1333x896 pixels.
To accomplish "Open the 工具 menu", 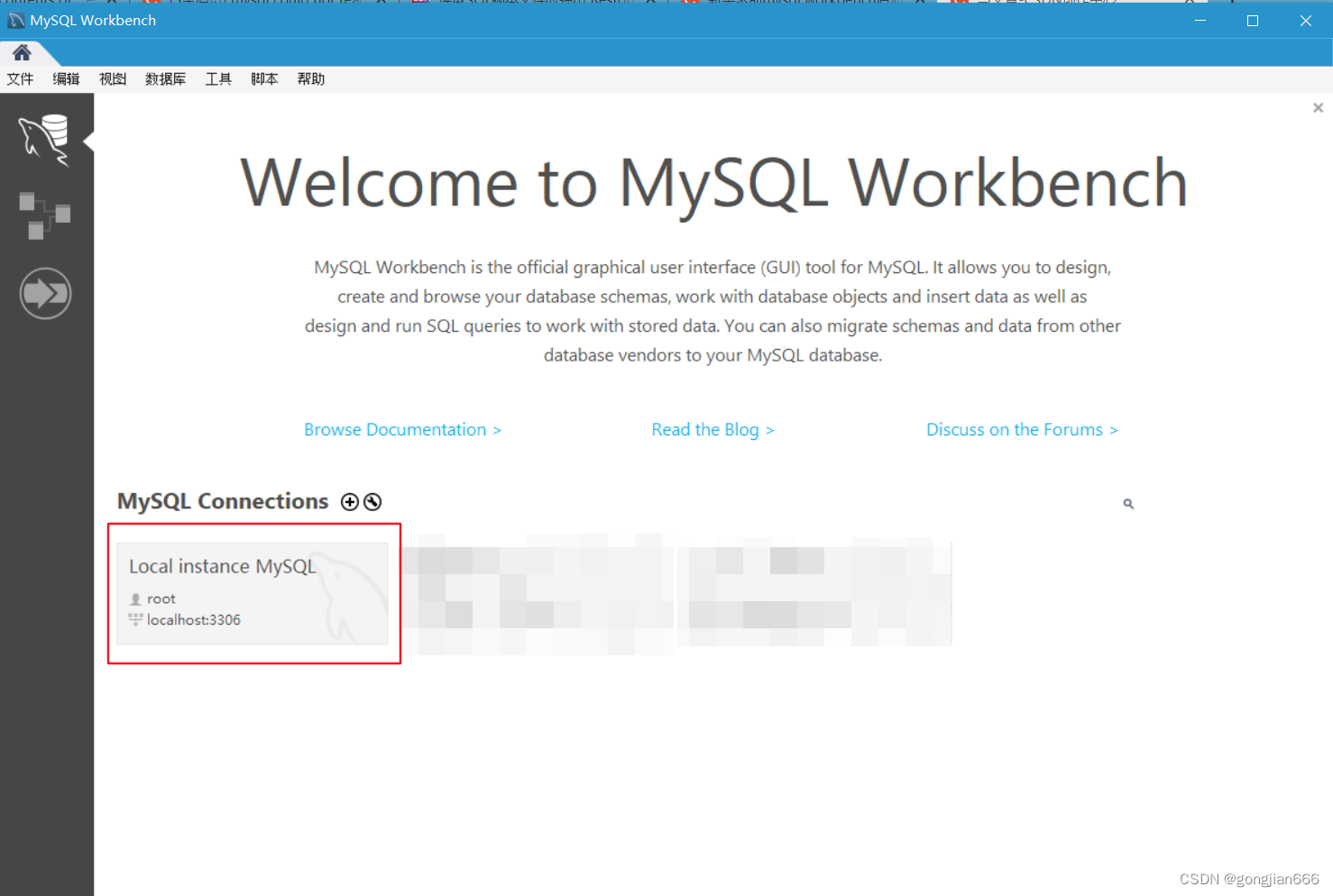I will point(218,79).
